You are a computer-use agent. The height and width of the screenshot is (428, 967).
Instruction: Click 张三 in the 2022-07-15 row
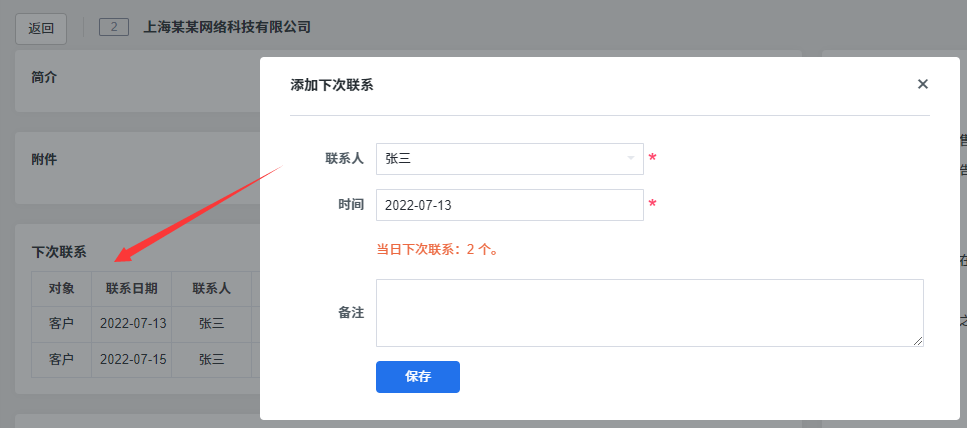211,359
